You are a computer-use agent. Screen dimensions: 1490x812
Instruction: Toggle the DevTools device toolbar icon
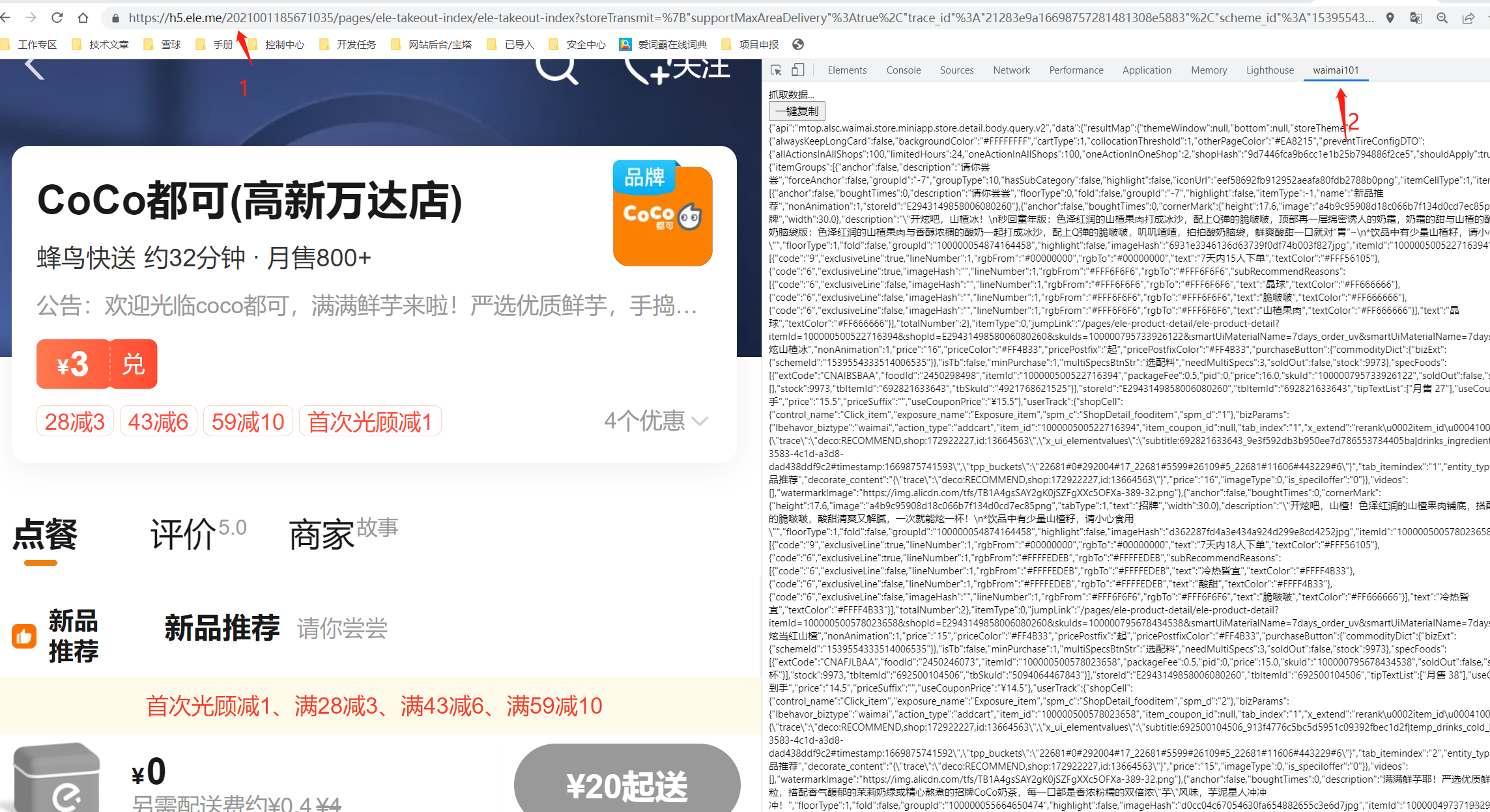tap(797, 70)
